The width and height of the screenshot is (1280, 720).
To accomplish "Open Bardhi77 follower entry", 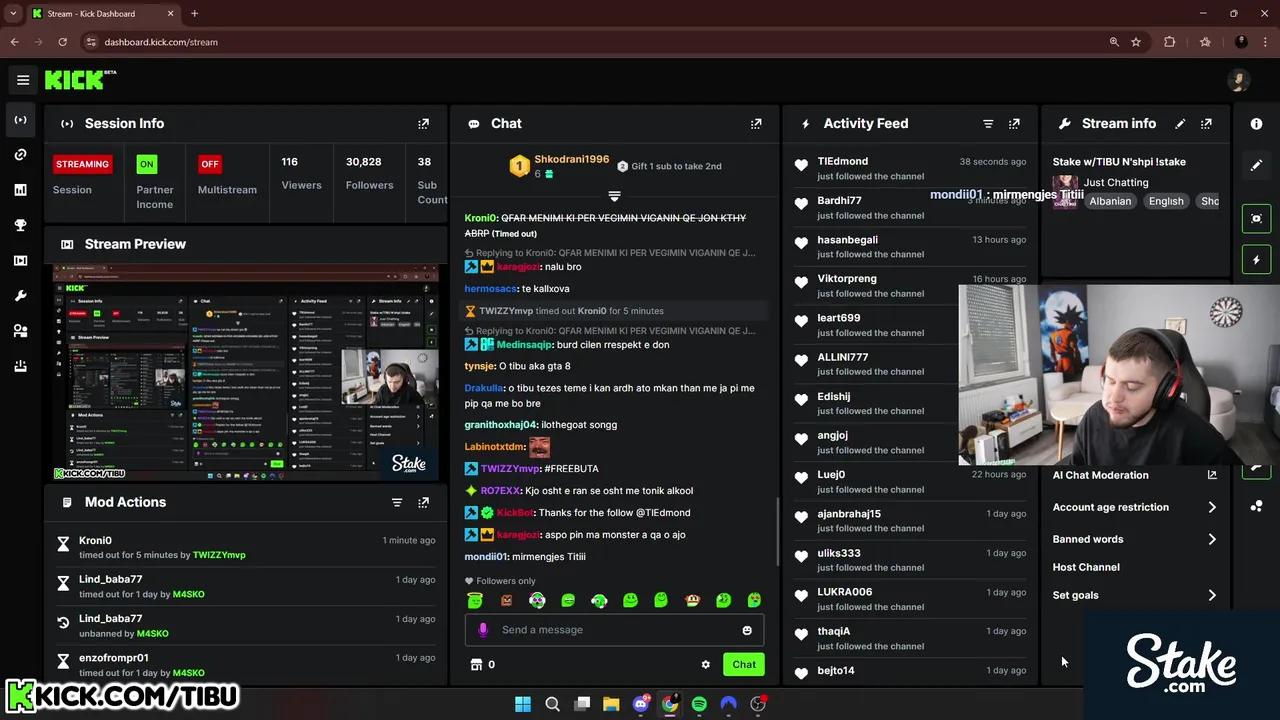I will [911, 207].
